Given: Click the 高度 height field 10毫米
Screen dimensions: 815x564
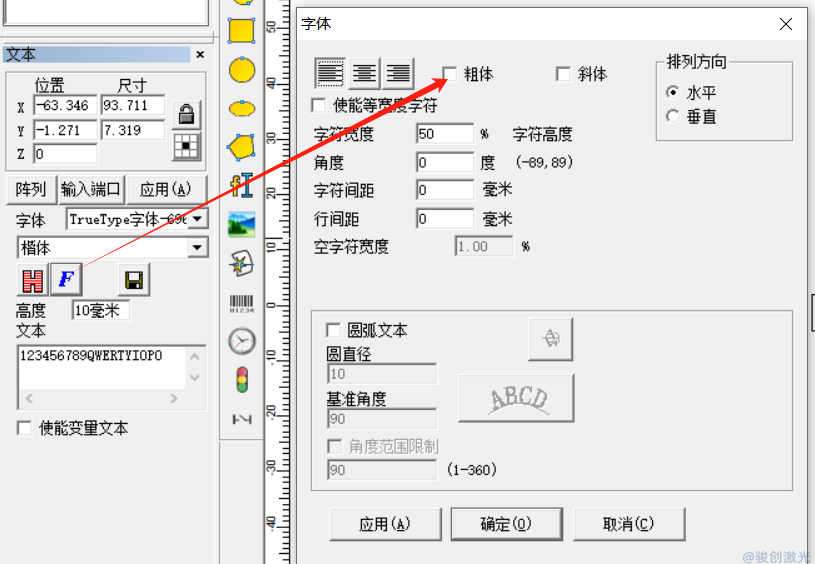Looking at the screenshot, I should point(101,311).
